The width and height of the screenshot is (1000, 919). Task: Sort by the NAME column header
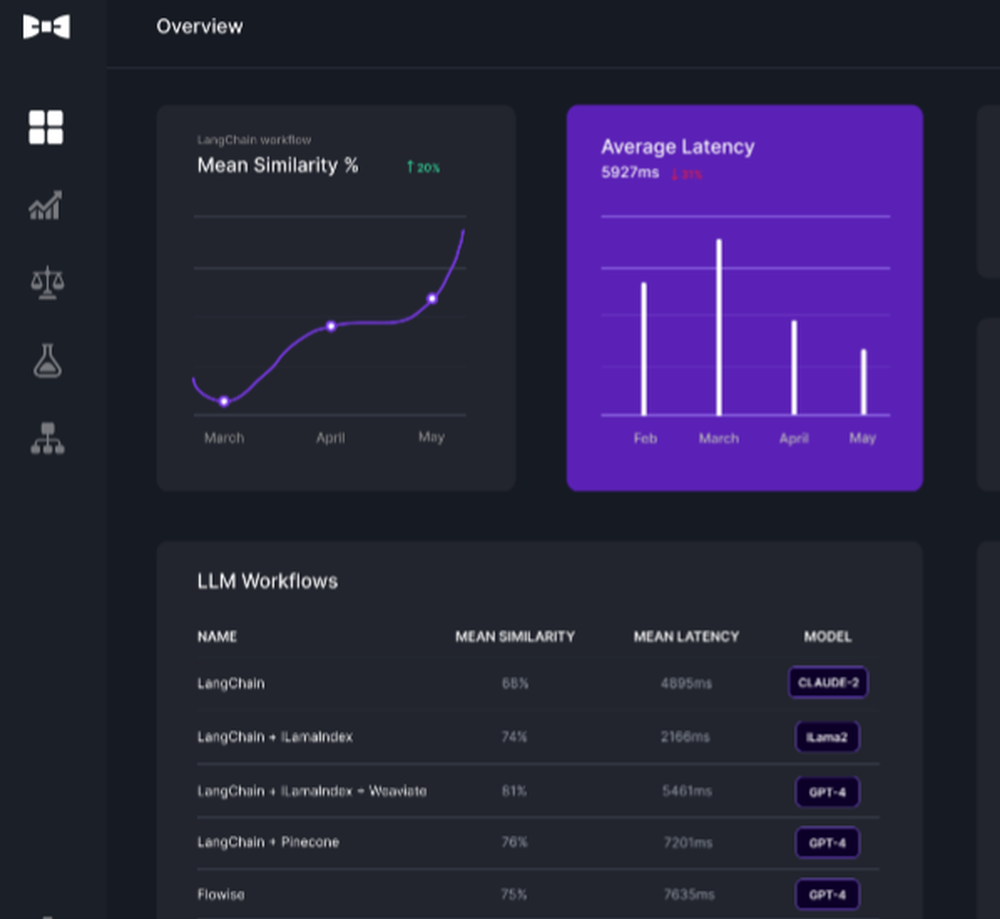pos(217,636)
